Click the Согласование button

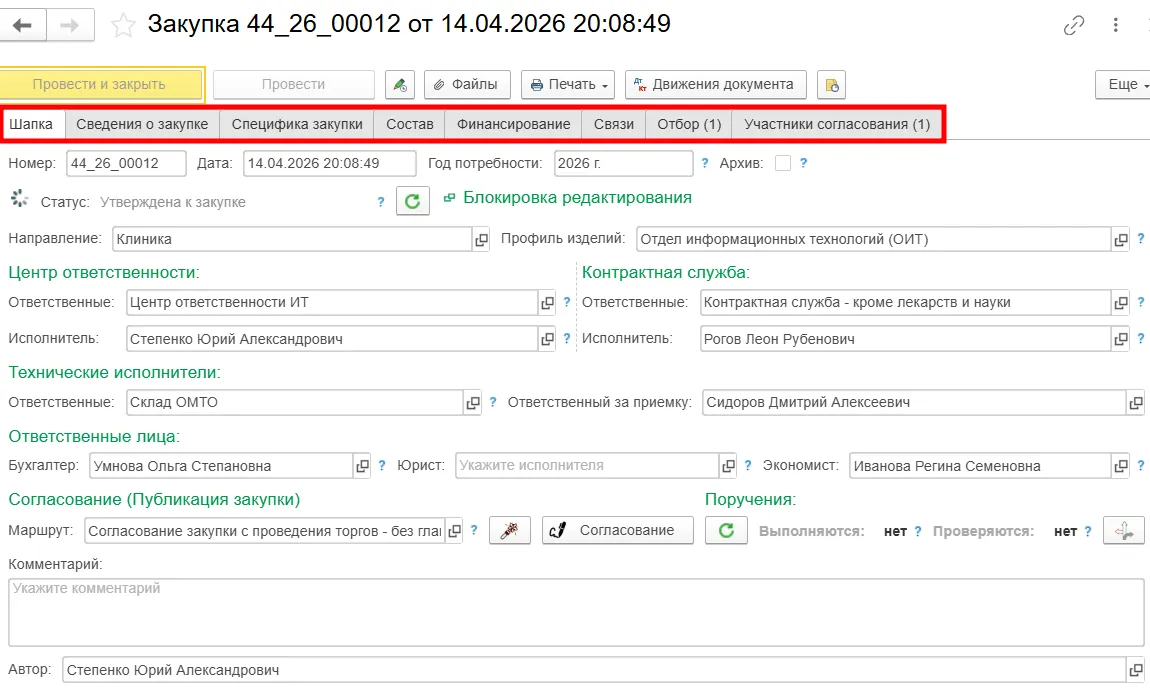tap(618, 530)
